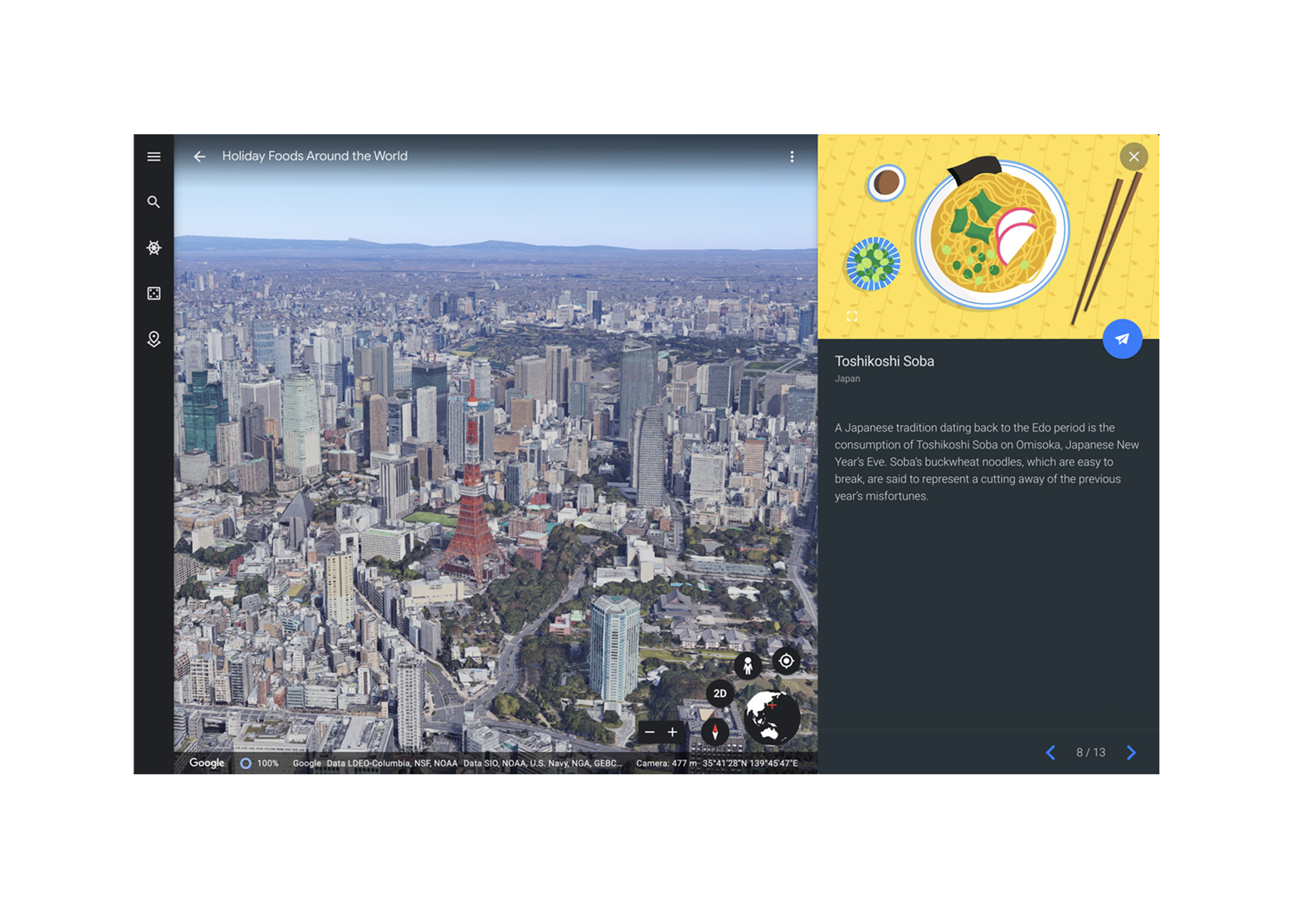Go to next story slide chevron

pyautogui.click(x=1131, y=753)
